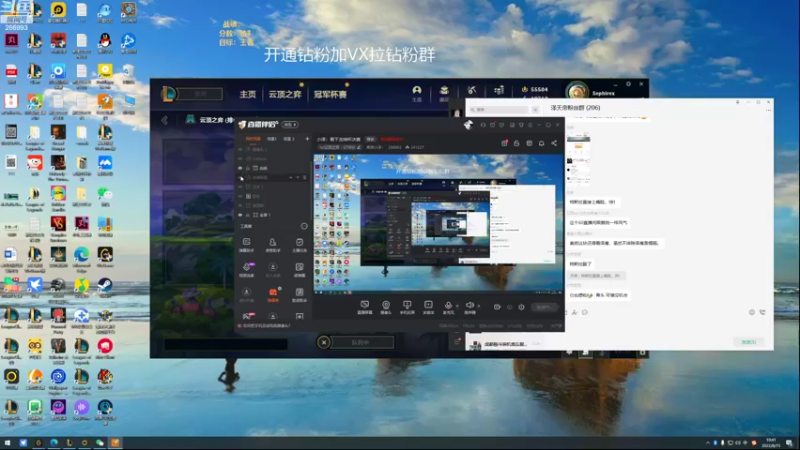
Task: Click the help question link at streaming bottom
Action: click(266, 326)
